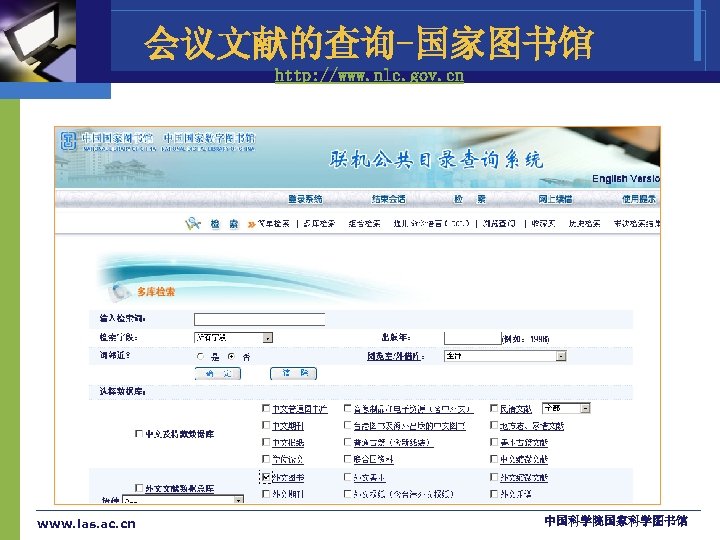Screen dimensions: 720x540
Task: Check the audio-visual and electronic resources checkbox
Action: point(348,408)
